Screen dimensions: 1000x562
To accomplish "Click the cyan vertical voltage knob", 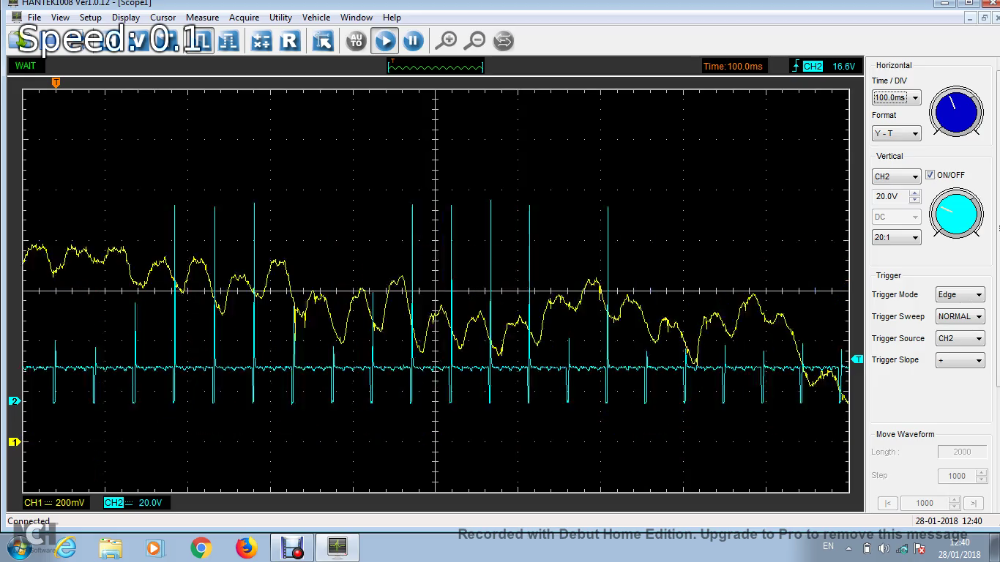I will (x=956, y=214).
